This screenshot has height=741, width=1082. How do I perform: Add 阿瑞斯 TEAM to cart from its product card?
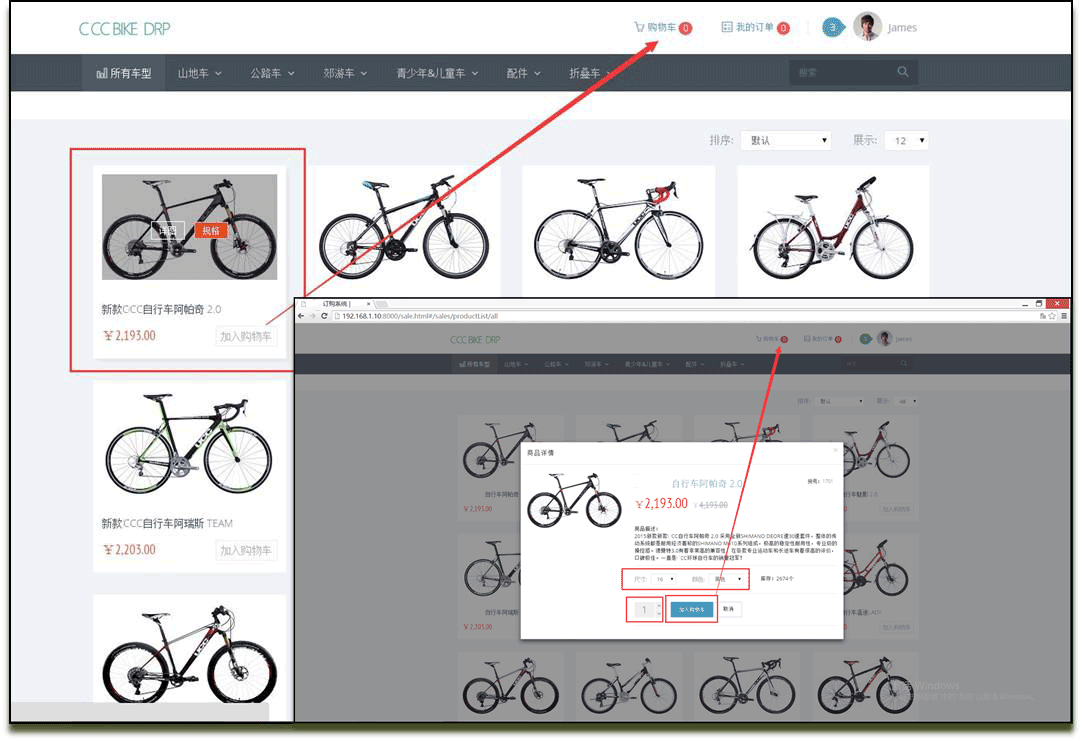click(x=246, y=551)
